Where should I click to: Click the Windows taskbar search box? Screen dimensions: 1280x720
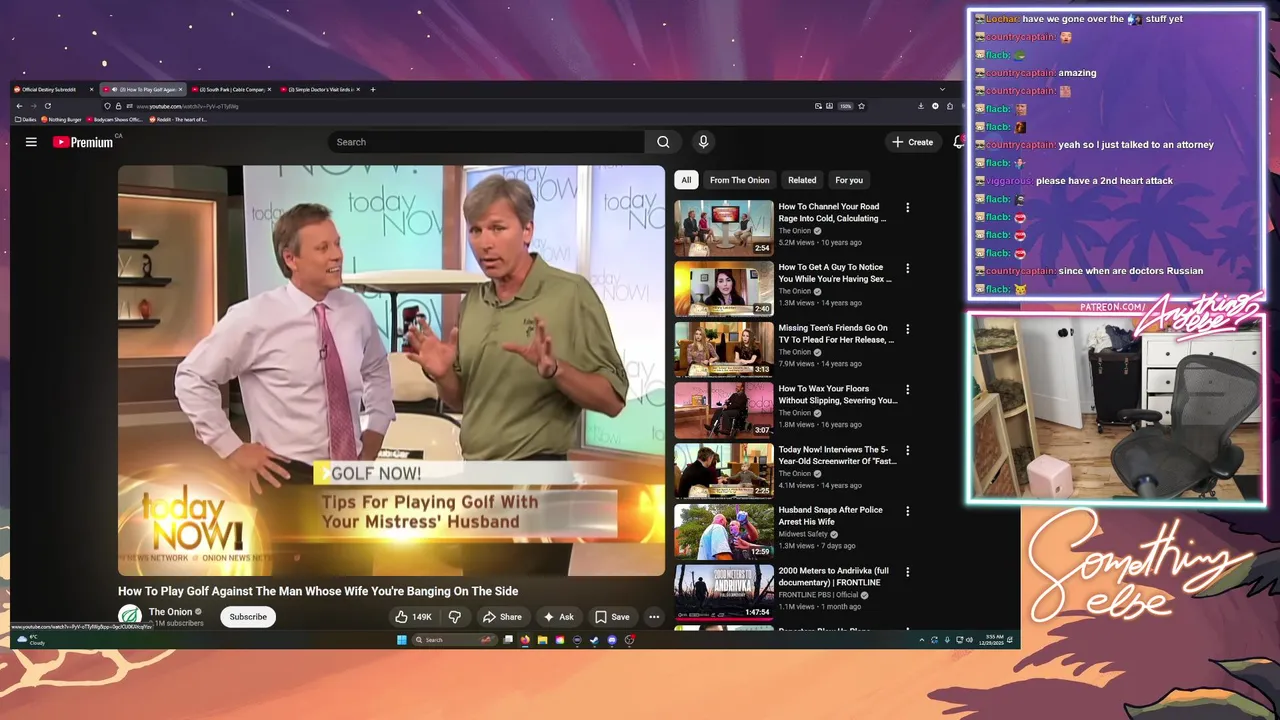coord(456,640)
